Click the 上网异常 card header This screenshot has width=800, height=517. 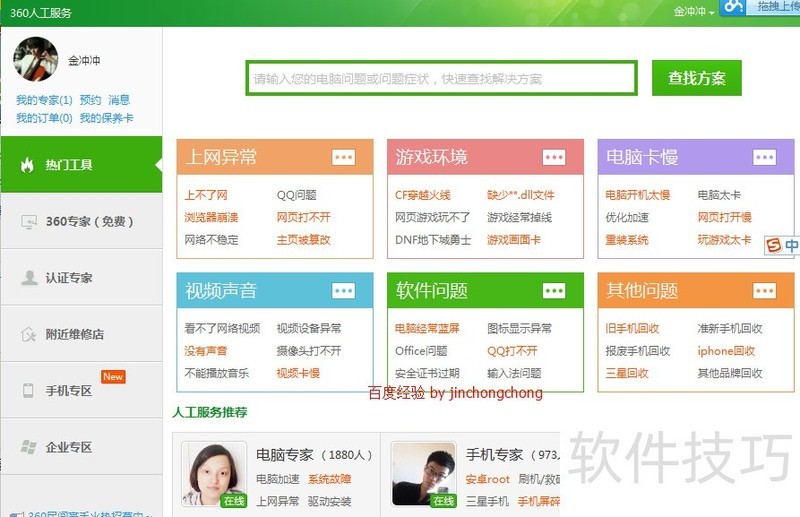coord(275,157)
